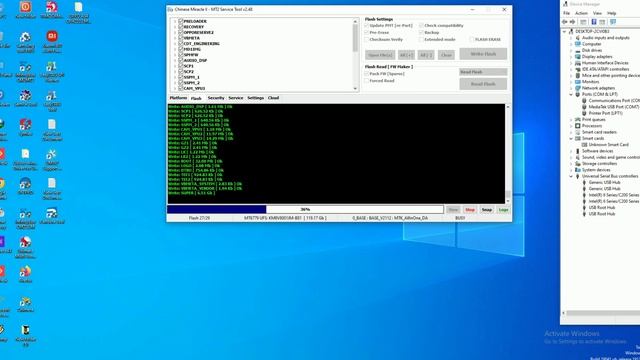The width and height of the screenshot is (640, 360).
Task: Expand Smart card readers tree node
Action: click(x=571, y=132)
